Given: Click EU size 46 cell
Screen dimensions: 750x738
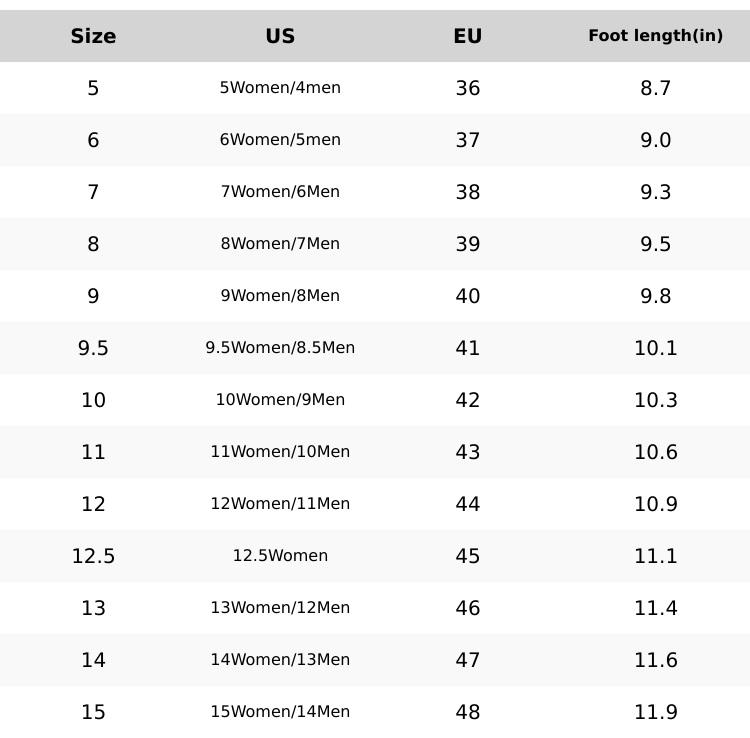Looking at the screenshot, I should pos(467,608).
